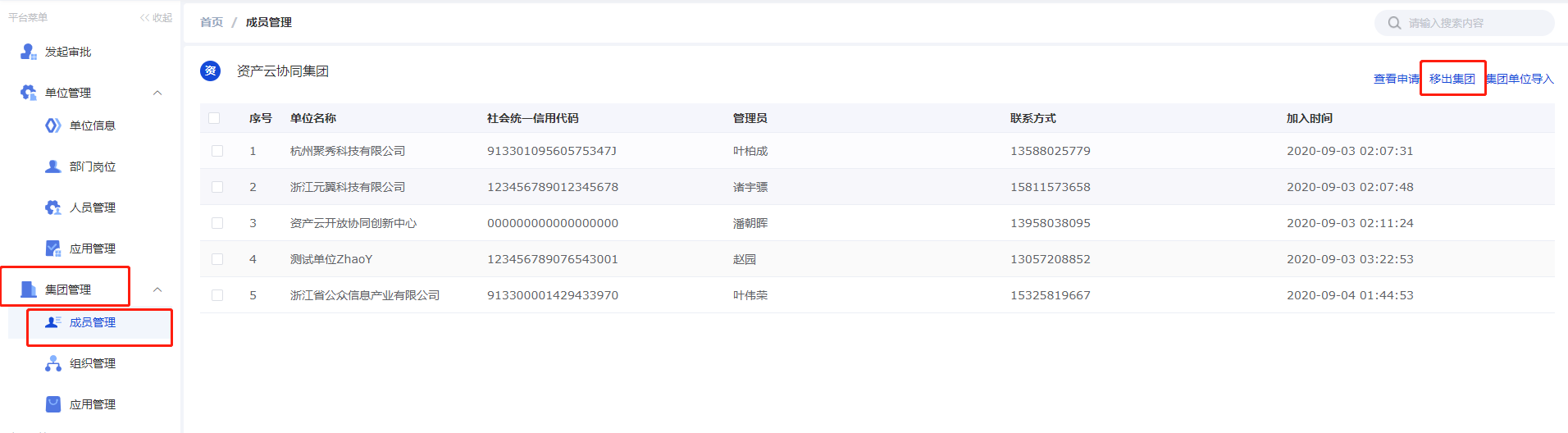The width and height of the screenshot is (1568, 433).
Task: Click the 单位信息 diamond icon
Action: pyautogui.click(x=53, y=125)
